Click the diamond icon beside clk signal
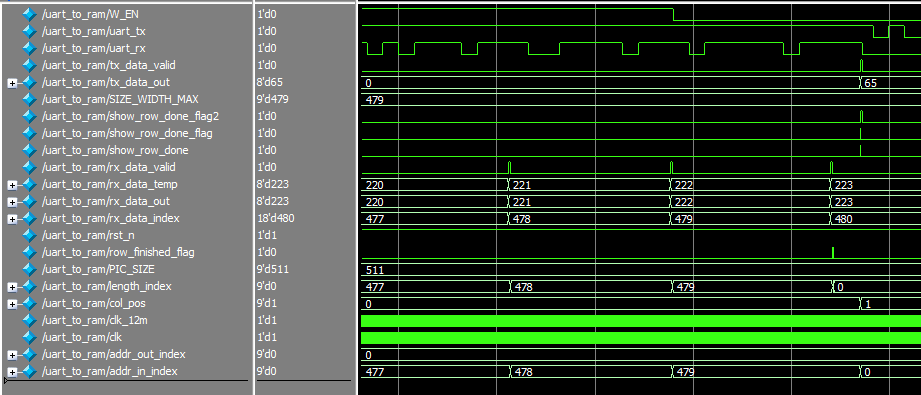 29,337
